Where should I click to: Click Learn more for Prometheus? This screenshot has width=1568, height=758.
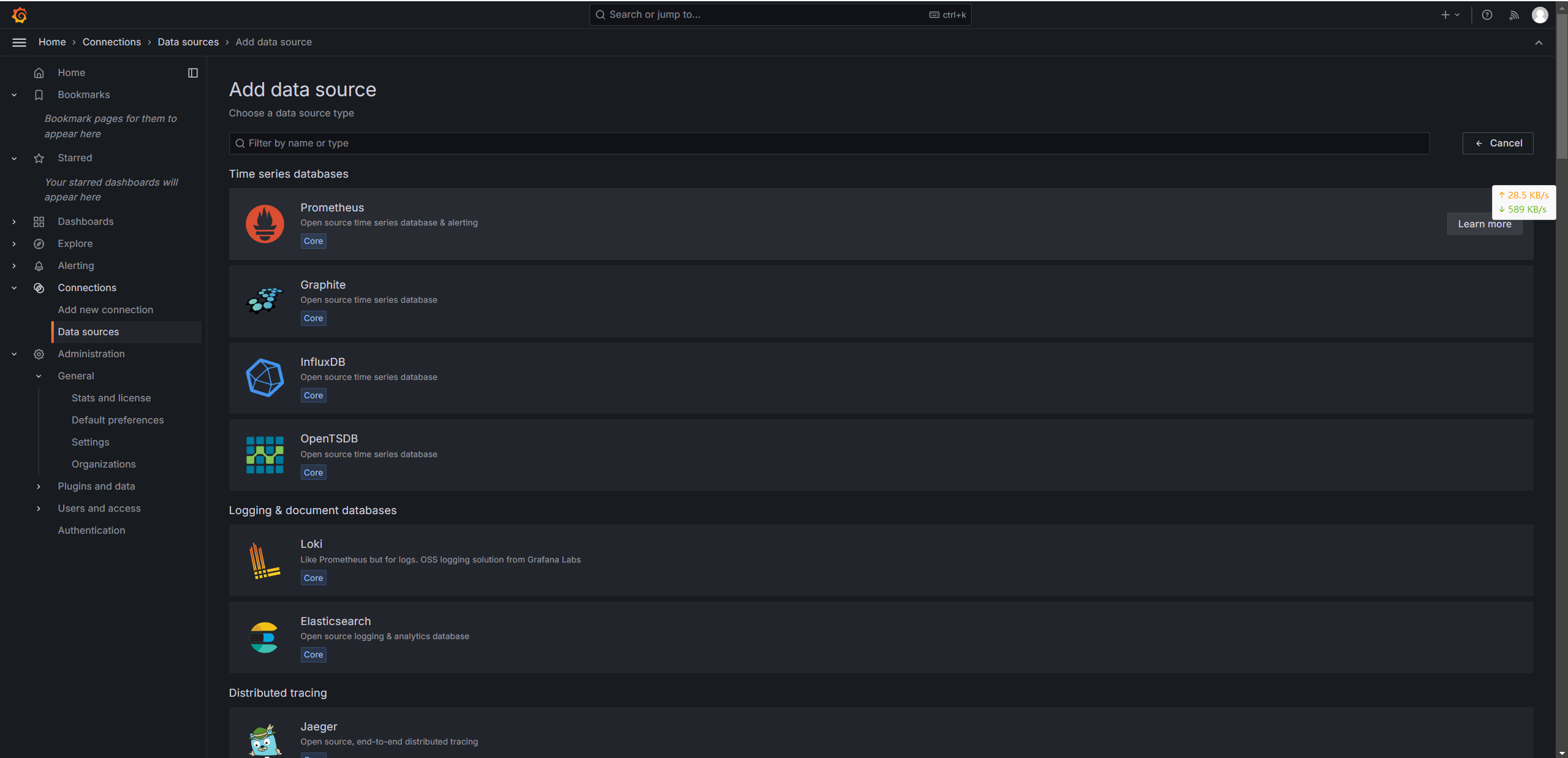(x=1484, y=224)
